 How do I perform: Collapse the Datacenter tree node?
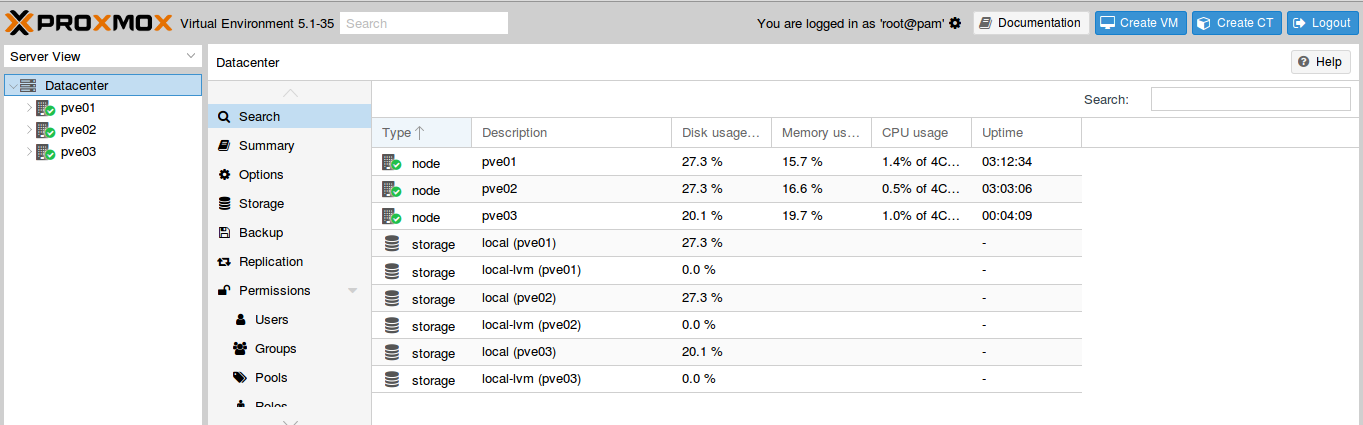[13, 86]
